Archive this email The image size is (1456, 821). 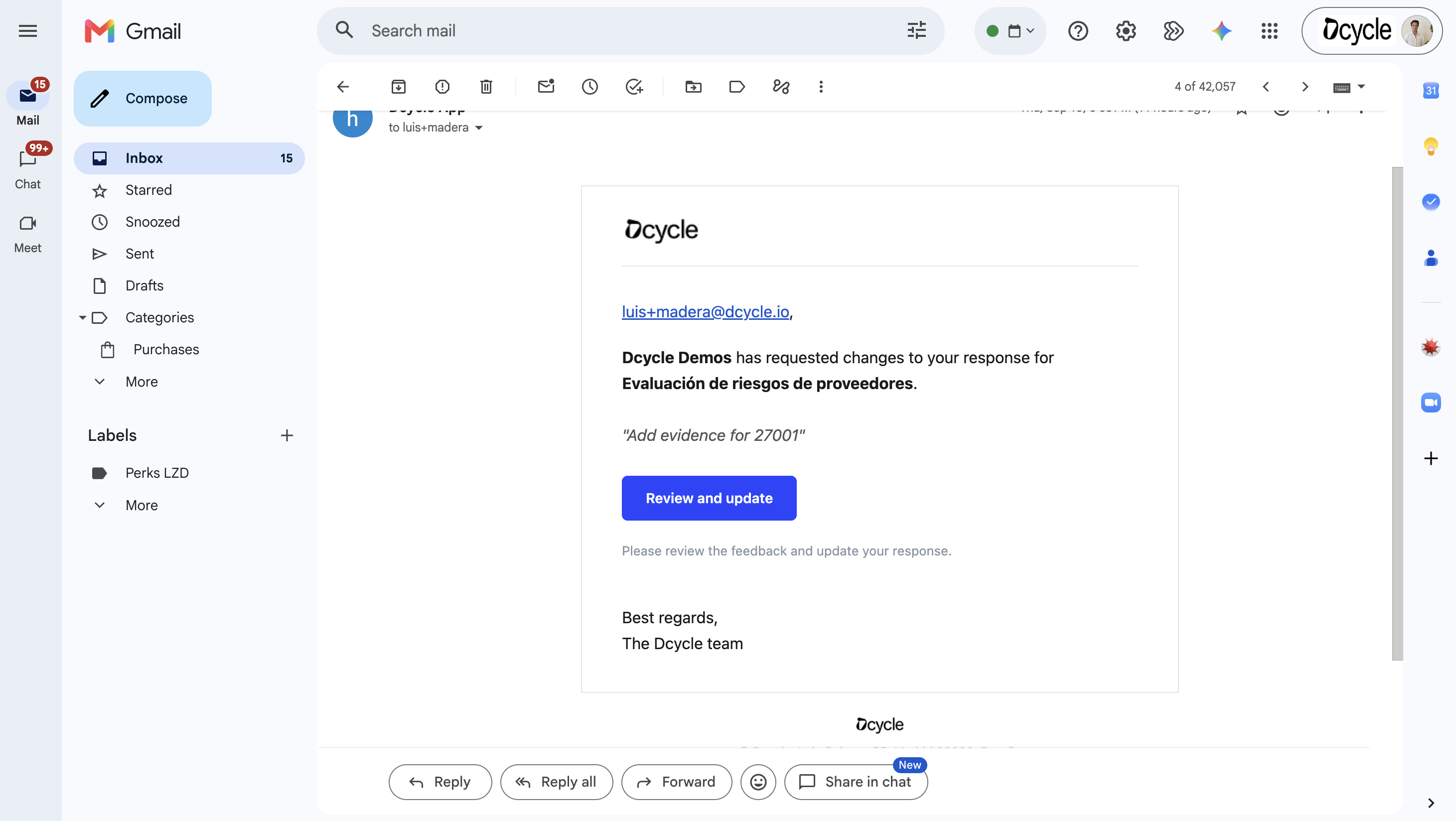click(399, 87)
